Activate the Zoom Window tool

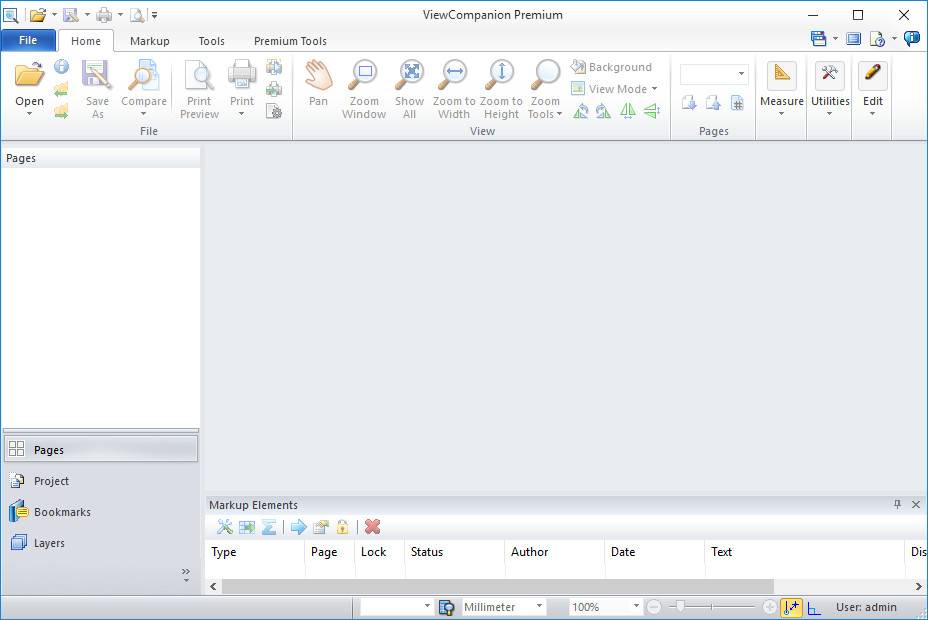pos(363,87)
